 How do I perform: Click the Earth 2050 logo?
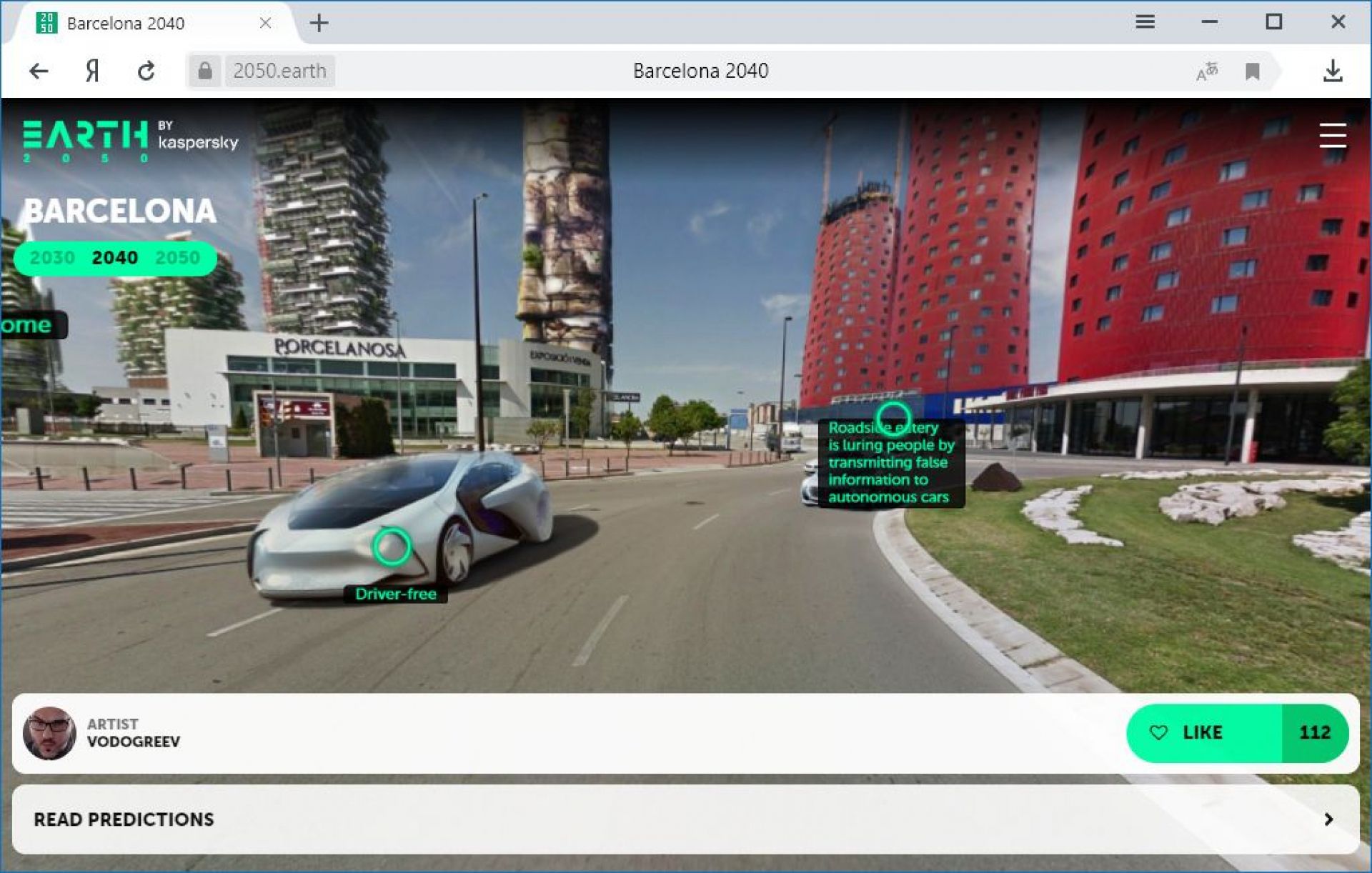[86, 139]
